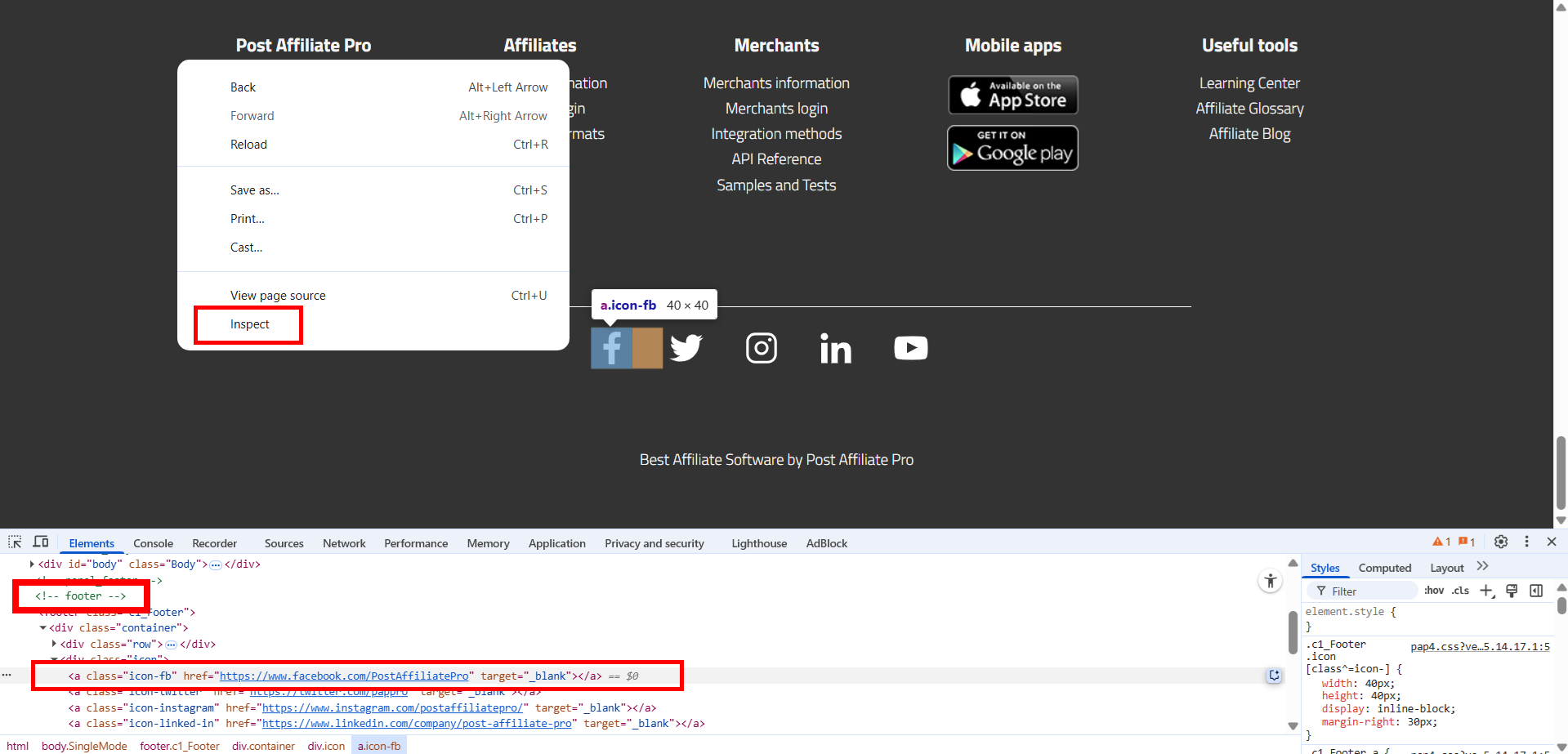Open the pap4.css source file link
This screenshot has width=1568, height=754.
click(x=1480, y=646)
